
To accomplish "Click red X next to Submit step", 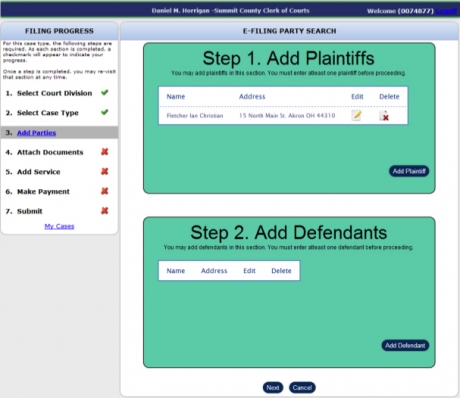I will (105, 211).
